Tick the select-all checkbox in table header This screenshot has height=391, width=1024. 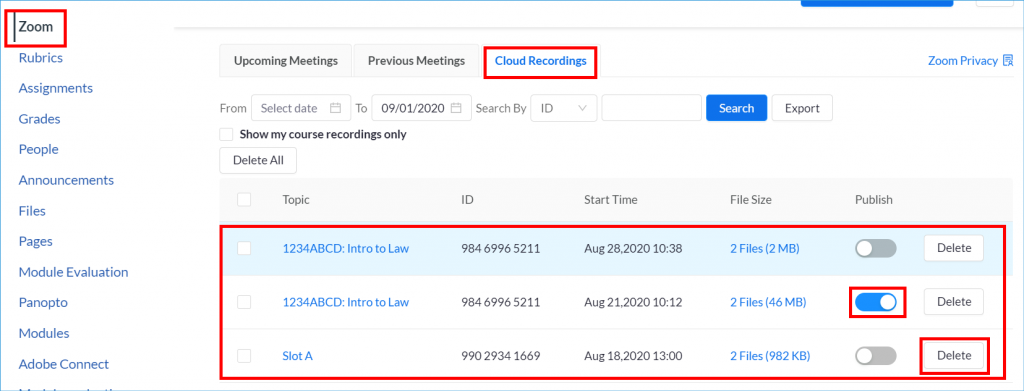pyautogui.click(x=244, y=200)
